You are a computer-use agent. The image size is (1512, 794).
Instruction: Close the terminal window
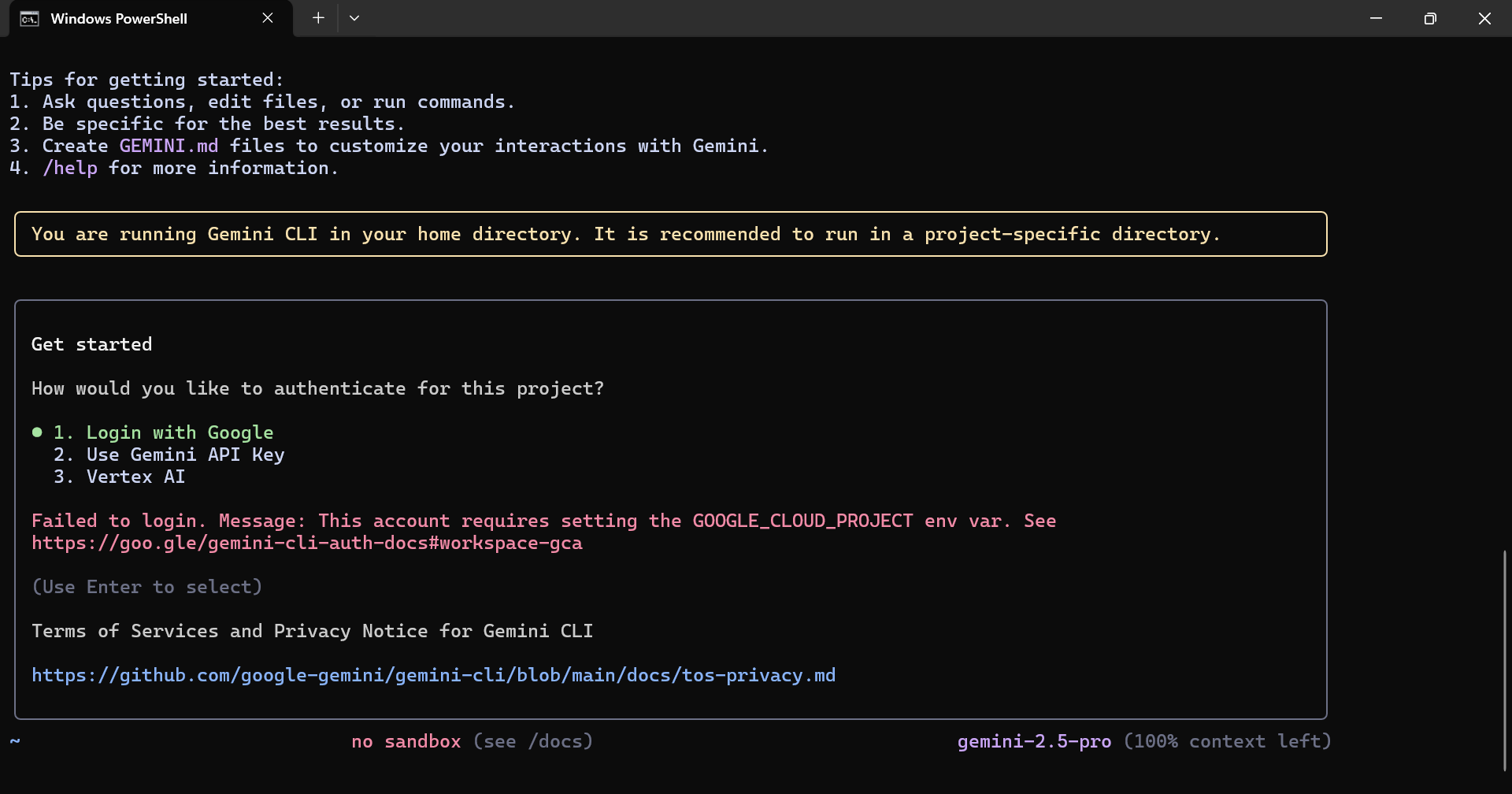pos(1484,18)
